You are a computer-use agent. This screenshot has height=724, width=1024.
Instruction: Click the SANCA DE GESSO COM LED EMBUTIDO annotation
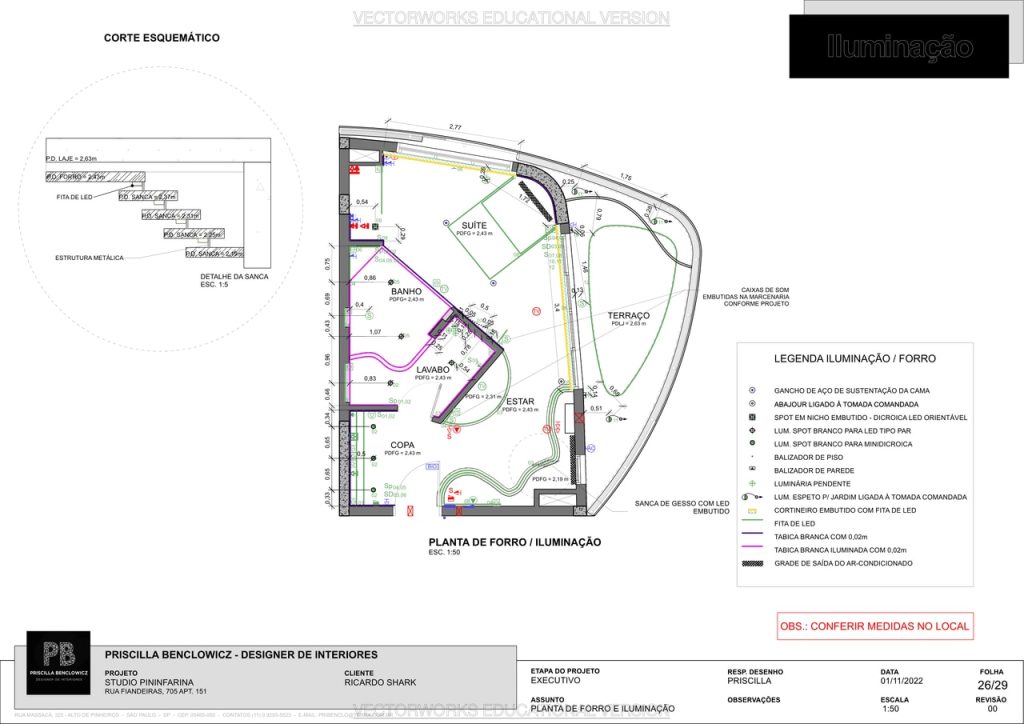(x=682, y=507)
